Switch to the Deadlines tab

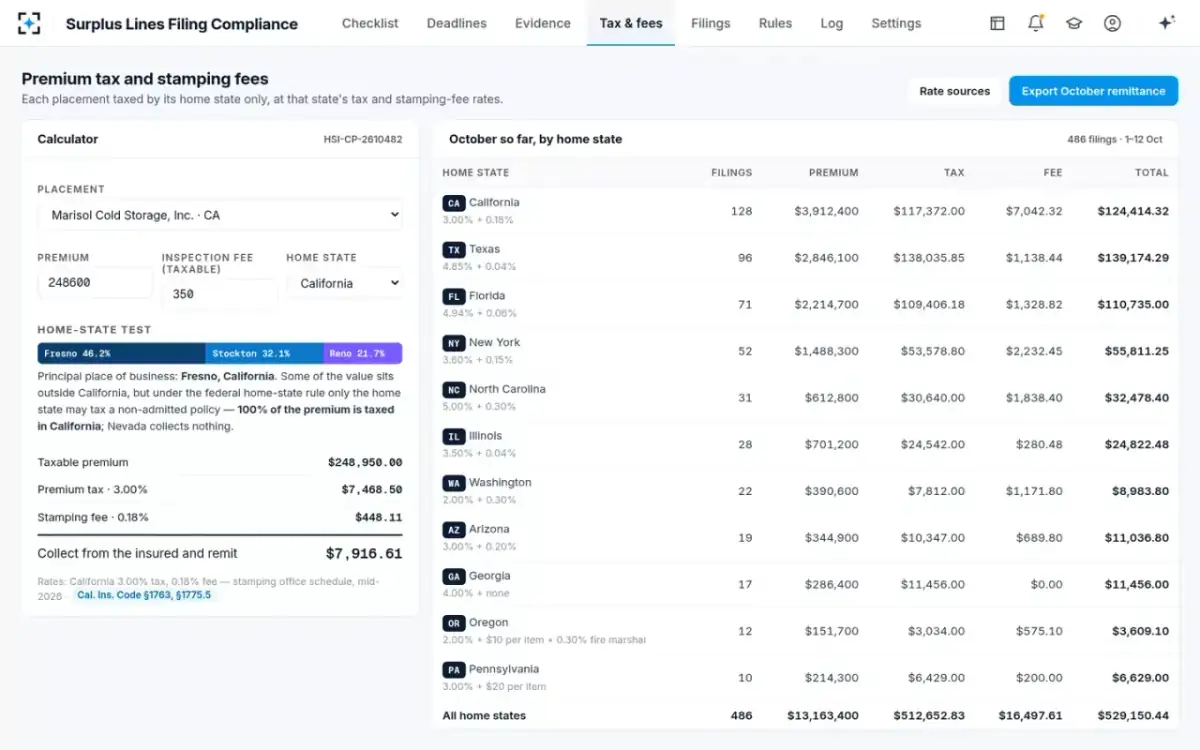pyautogui.click(x=457, y=23)
